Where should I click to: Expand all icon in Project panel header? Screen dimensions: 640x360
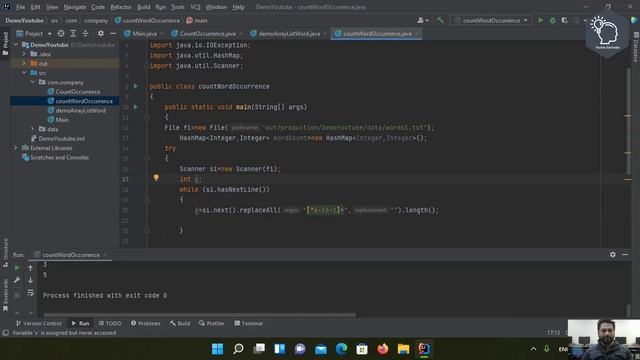click(x=73, y=33)
